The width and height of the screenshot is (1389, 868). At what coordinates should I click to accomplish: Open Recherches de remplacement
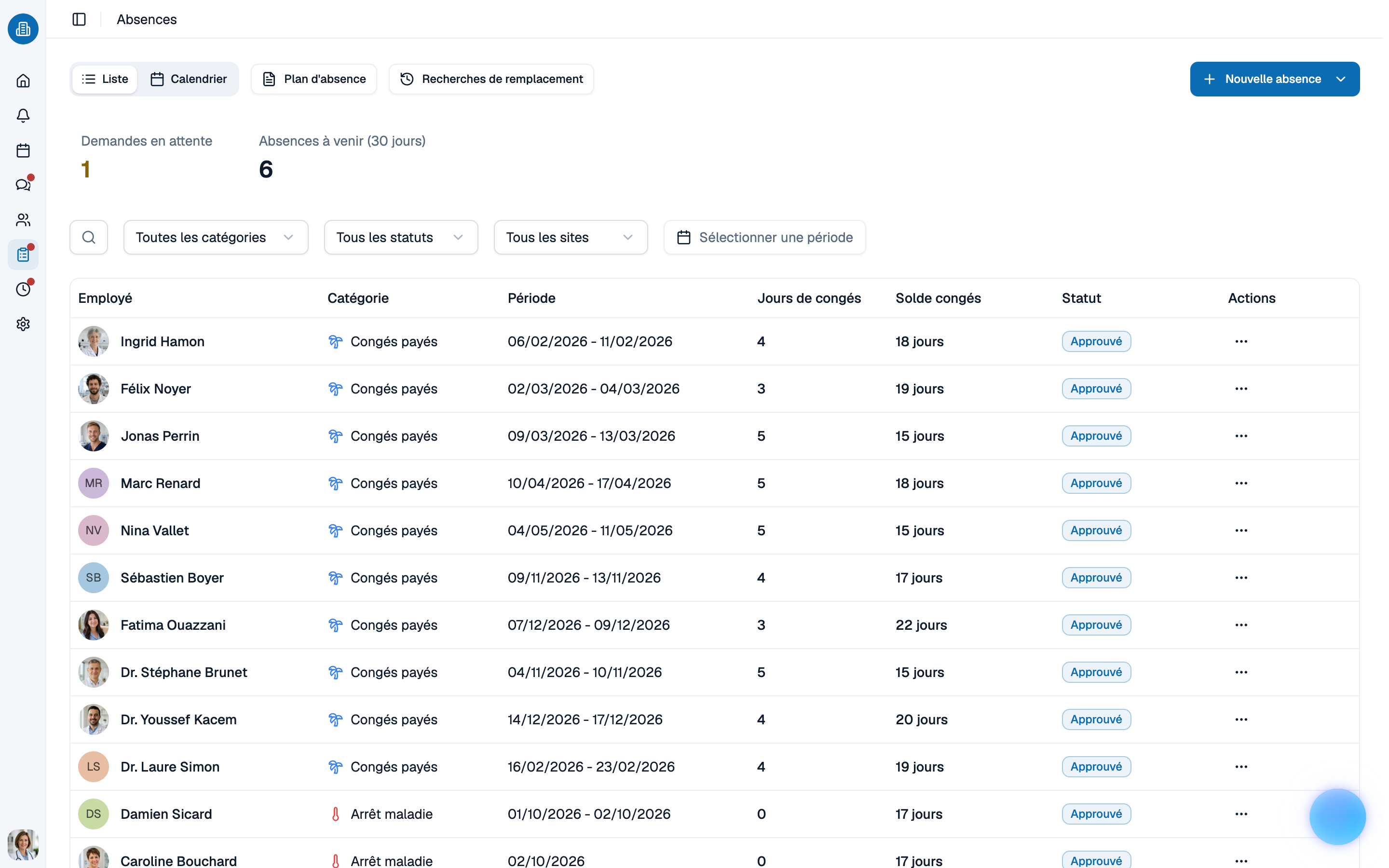pos(491,79)
